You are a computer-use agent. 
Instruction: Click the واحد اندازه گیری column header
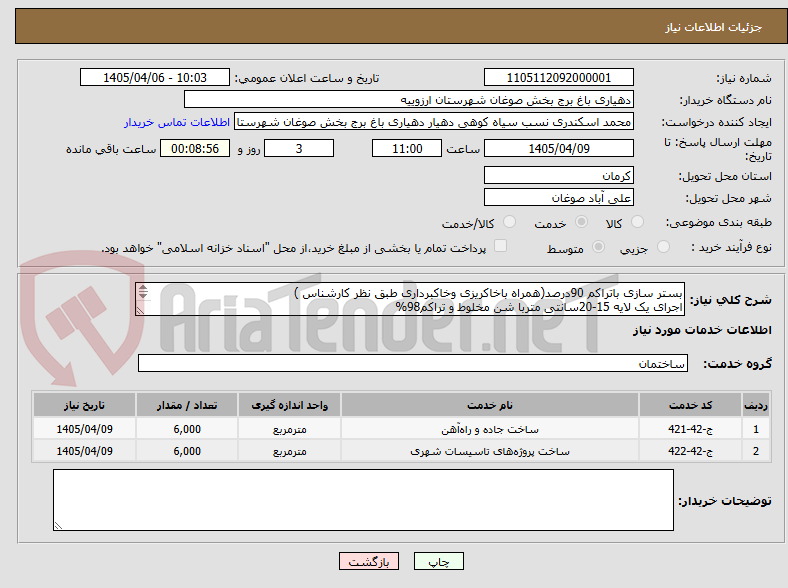(x=289, y=405)
